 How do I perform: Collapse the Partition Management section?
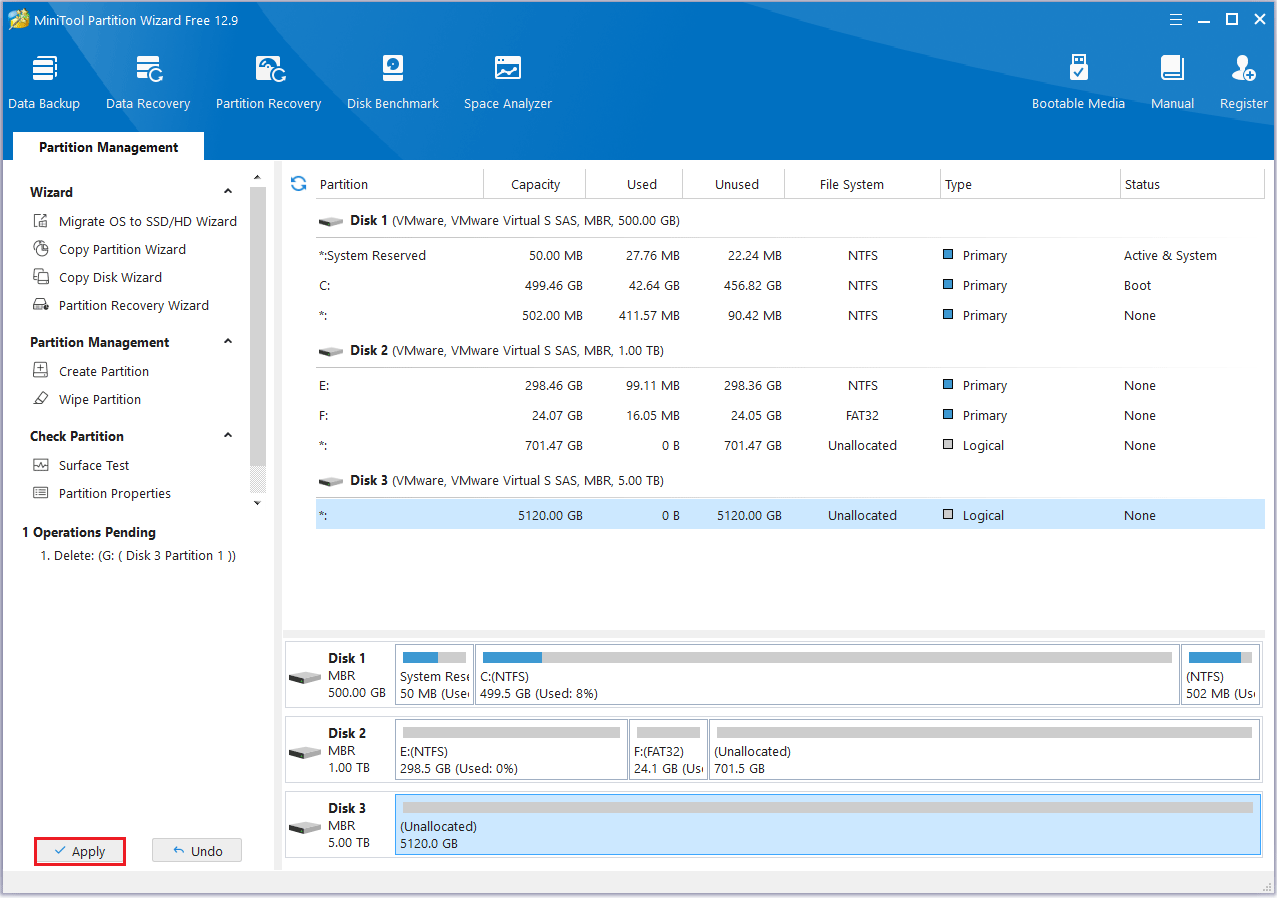(x=228, y=342)
